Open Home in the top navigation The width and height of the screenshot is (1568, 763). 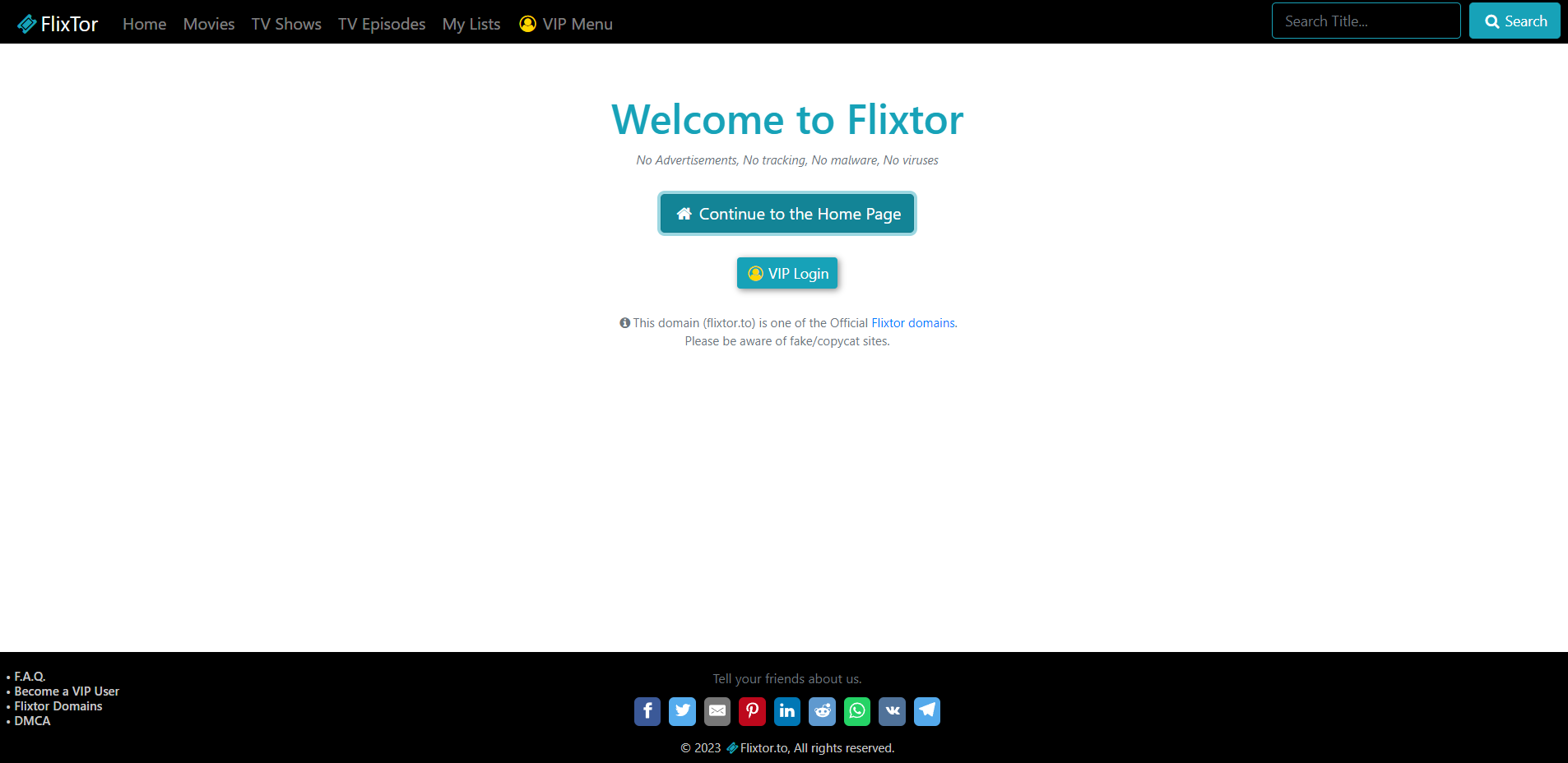click(145, 24)
